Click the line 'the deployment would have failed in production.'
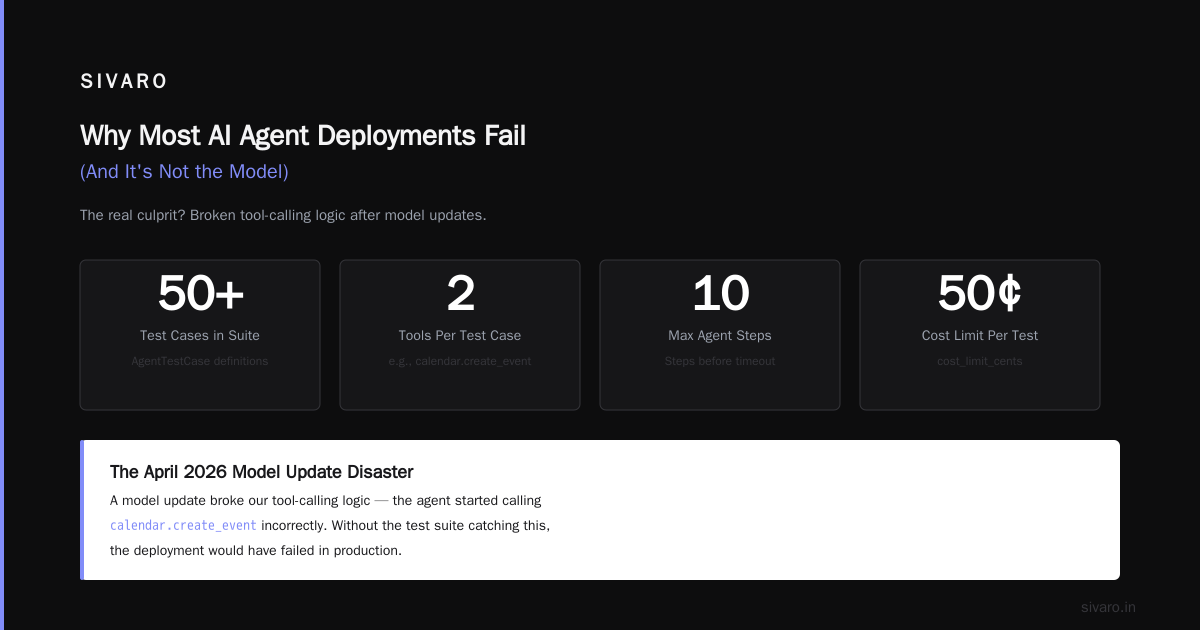The height and width of the screenshot is (630, 1200). click(x=256, y=550)
